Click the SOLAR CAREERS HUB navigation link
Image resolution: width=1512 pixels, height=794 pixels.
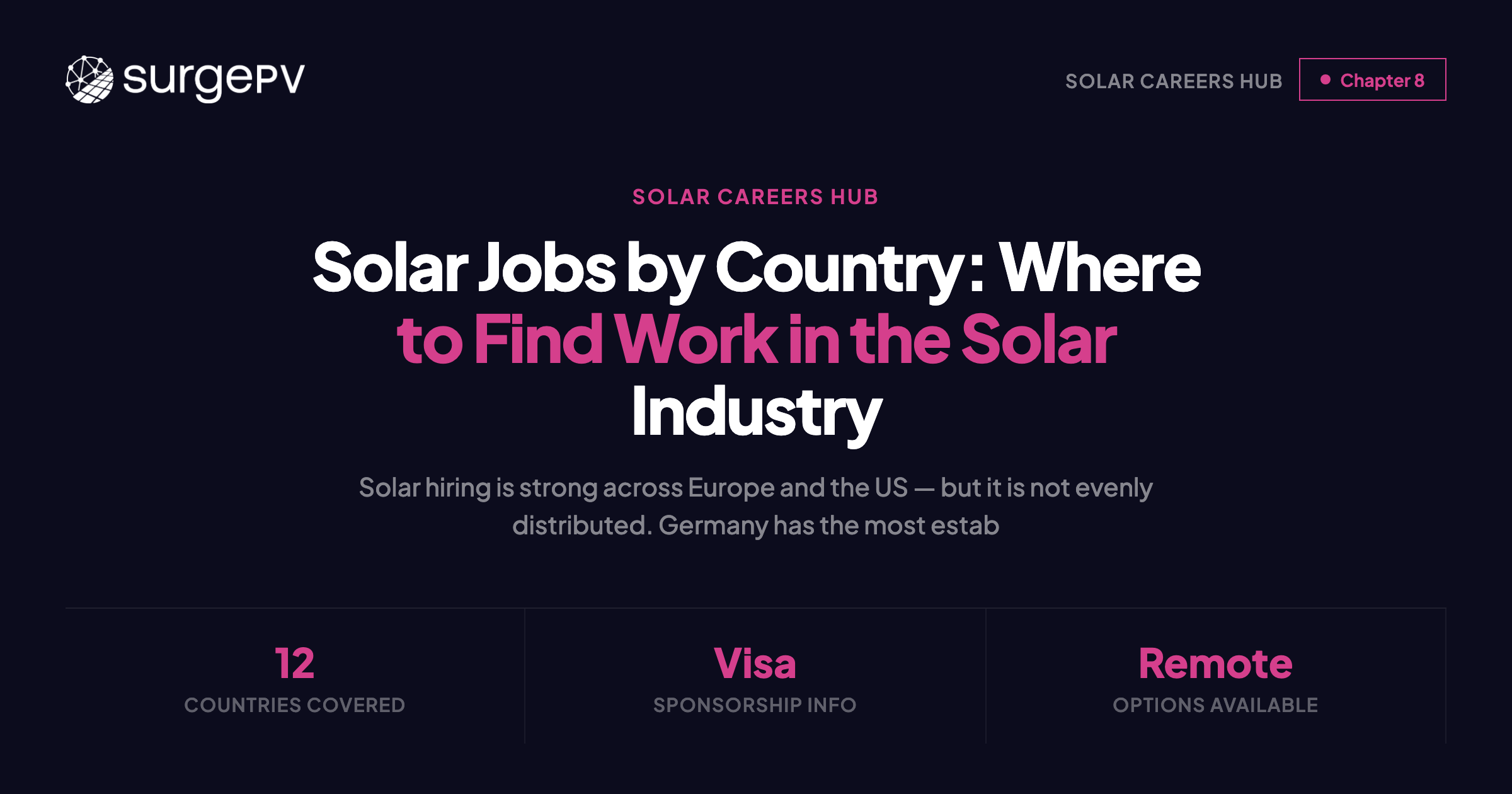(1174, 81)
